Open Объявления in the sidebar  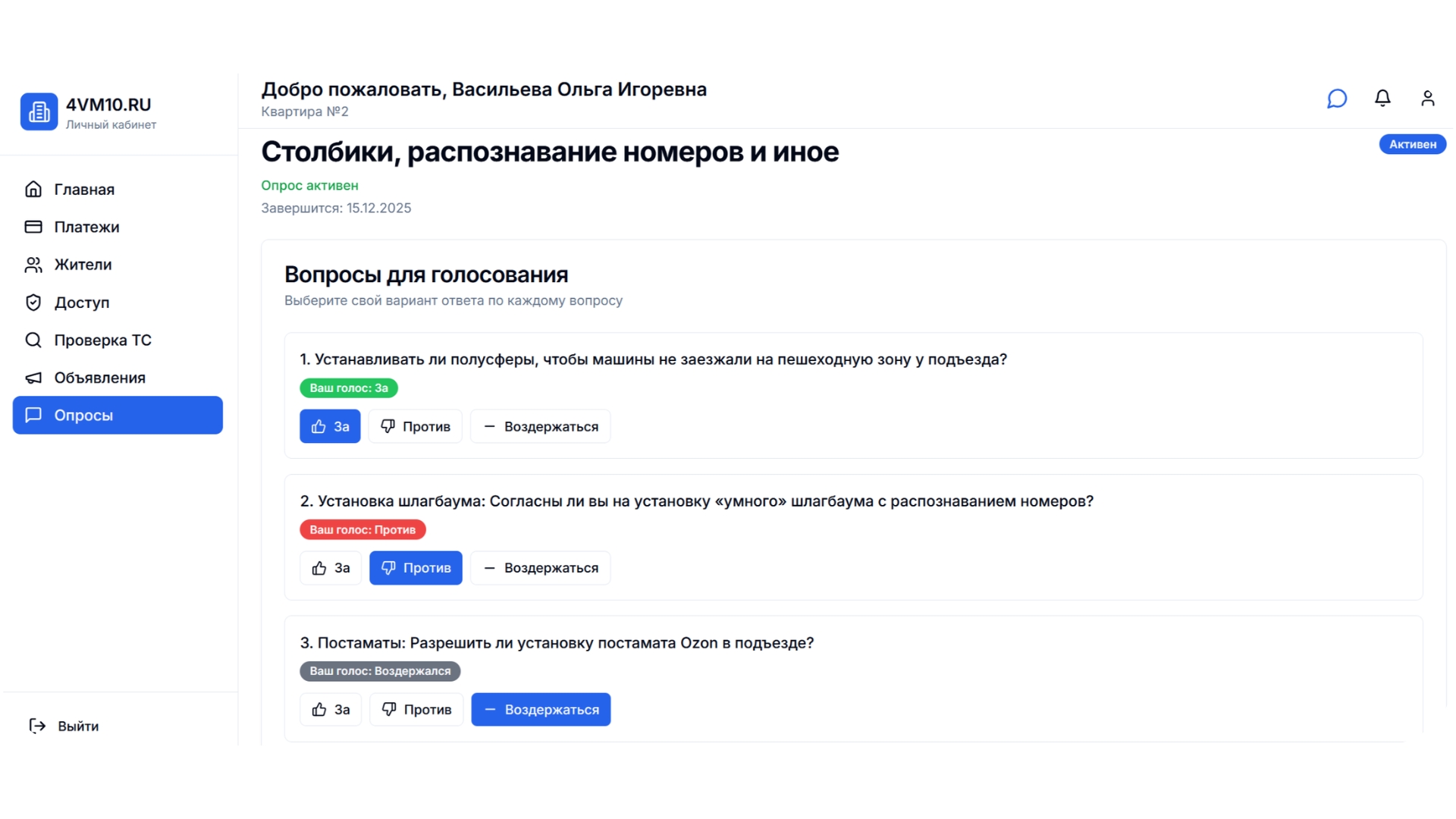click(x=99, y=377)
